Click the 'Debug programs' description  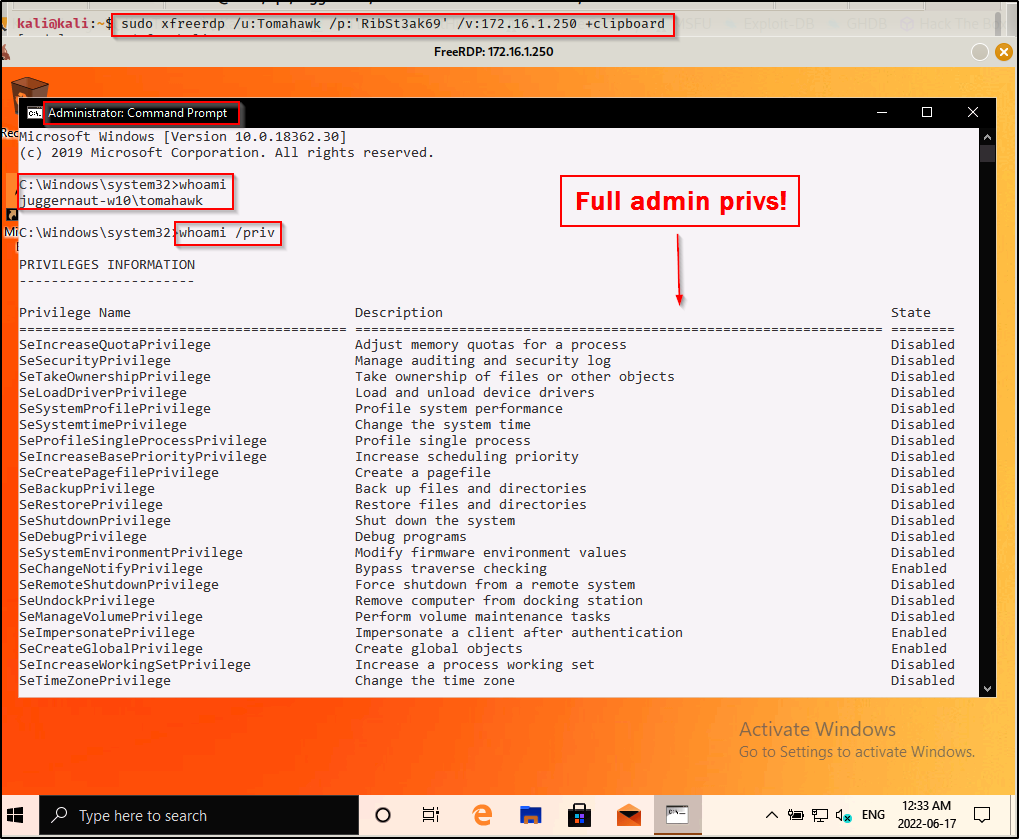coord(411,537)
